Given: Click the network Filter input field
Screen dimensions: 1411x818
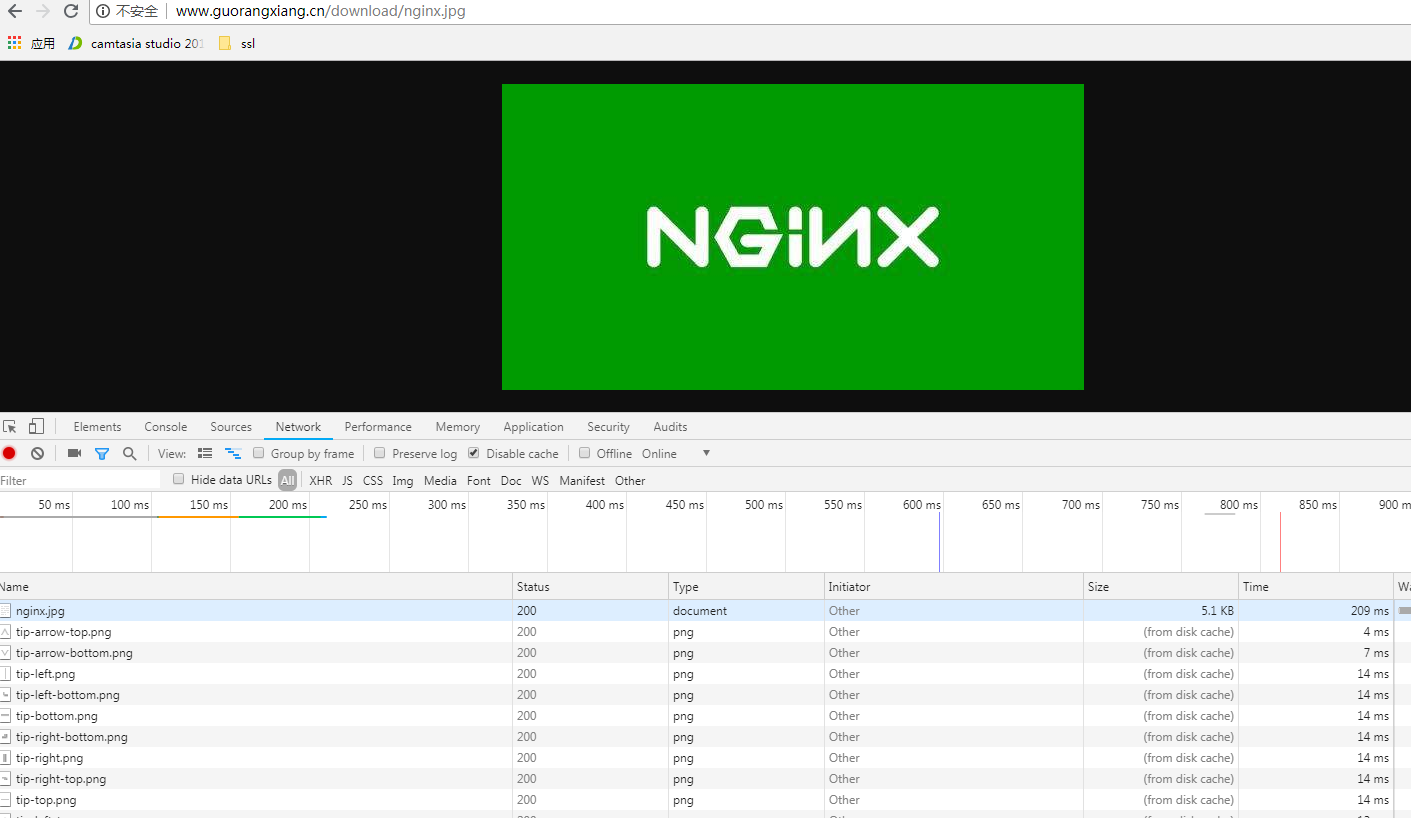Looking at the screenshot, I should [80, 480].
